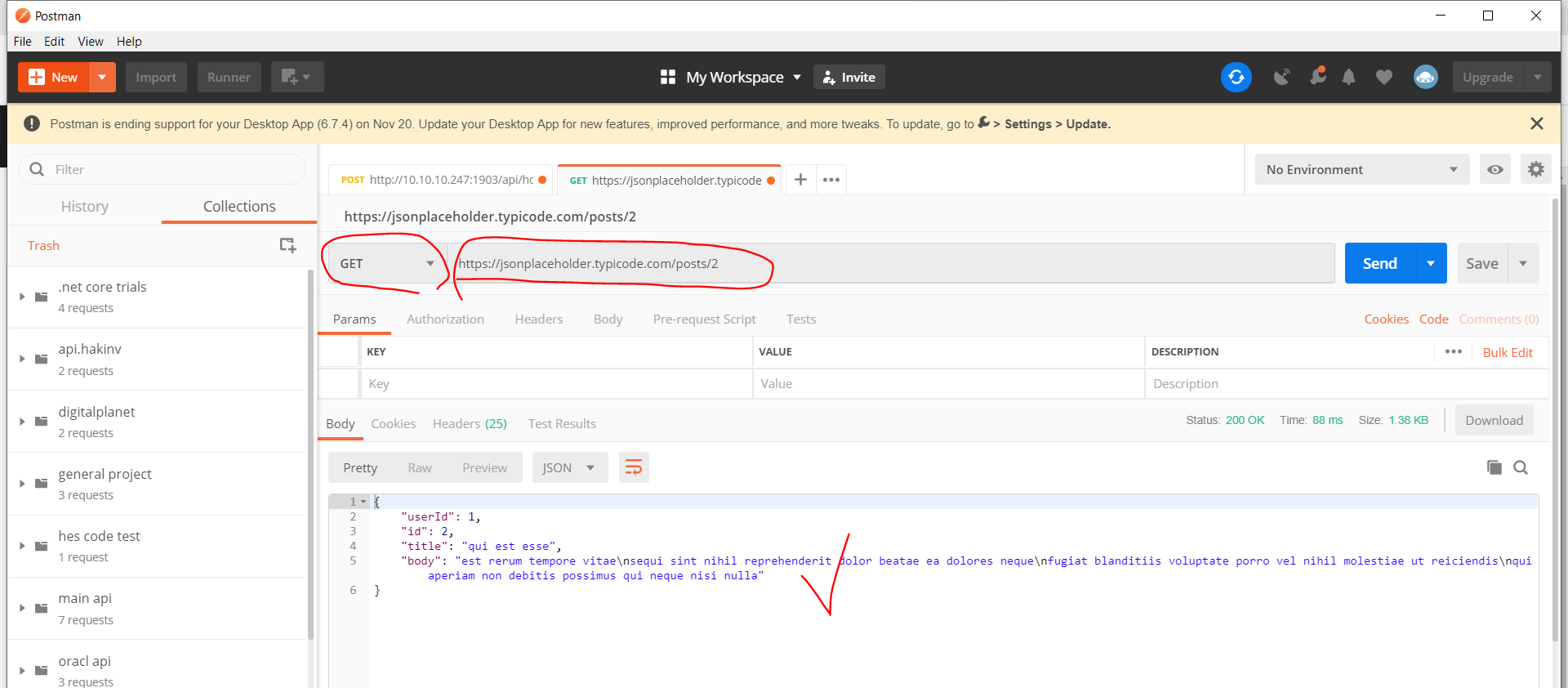
Task: Open the History tab in sidebar
Action: 85,206
